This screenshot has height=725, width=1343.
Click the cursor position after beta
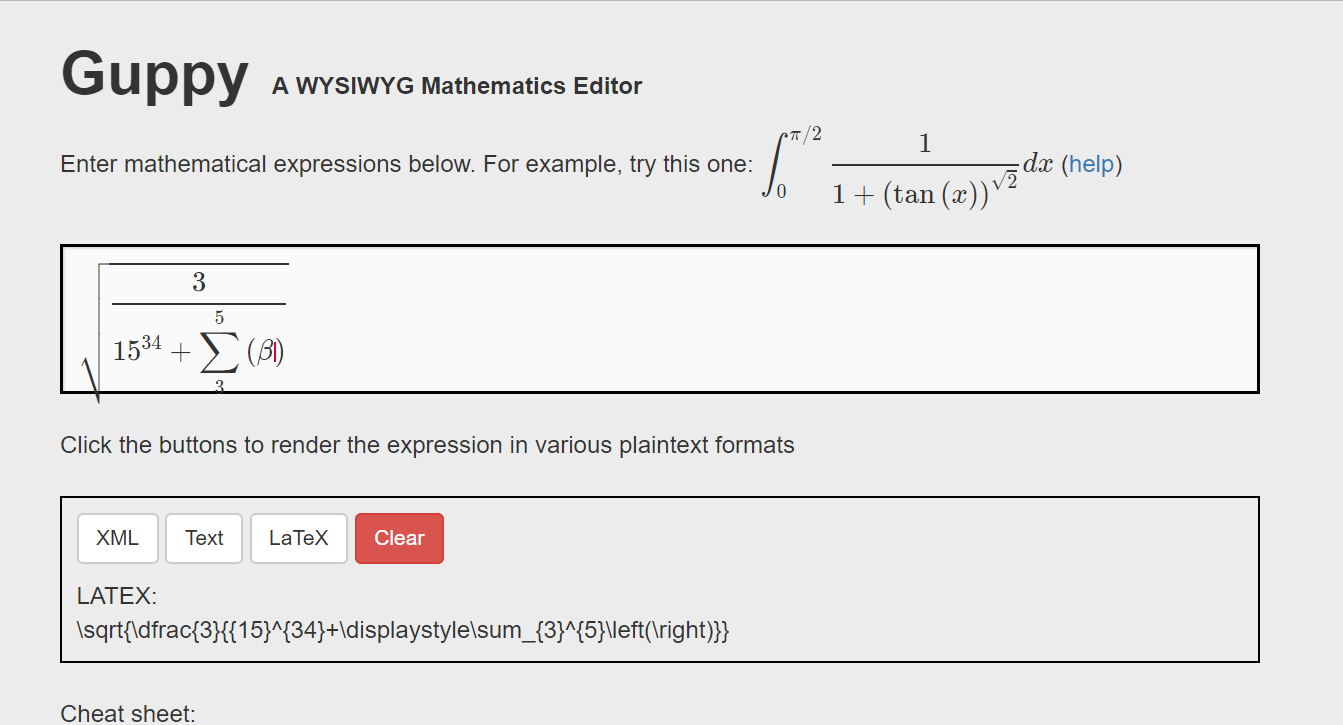point(276,351)
